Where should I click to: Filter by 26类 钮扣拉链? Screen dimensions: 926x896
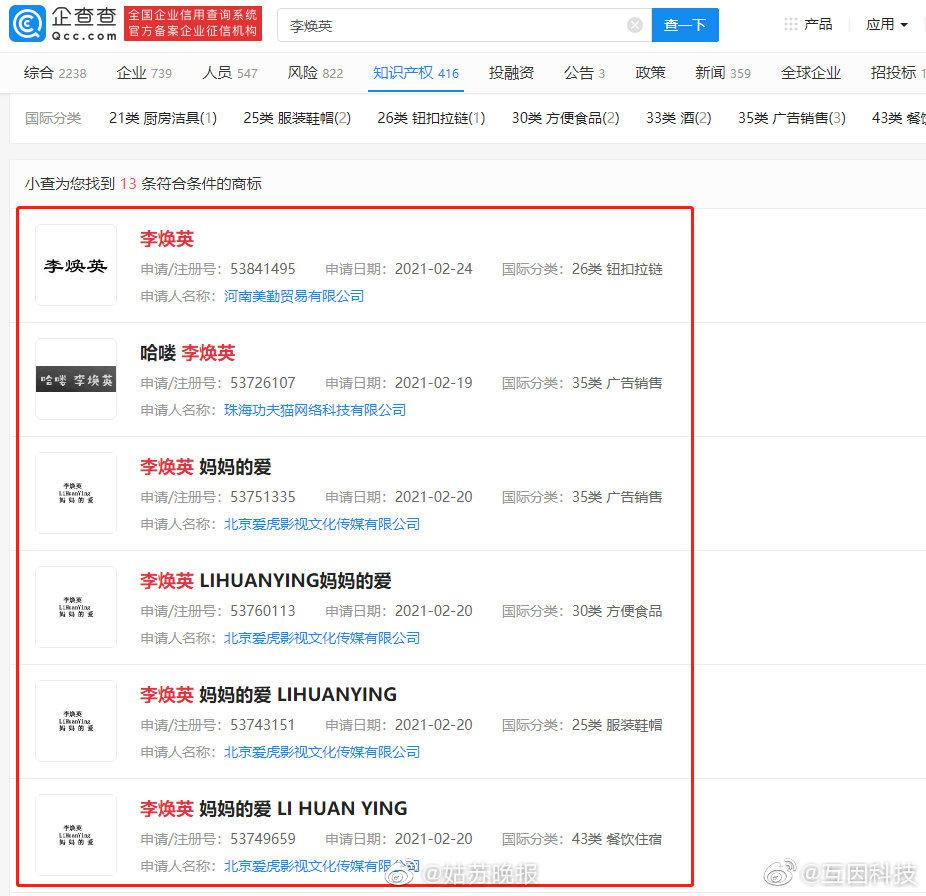click(431, 118)
